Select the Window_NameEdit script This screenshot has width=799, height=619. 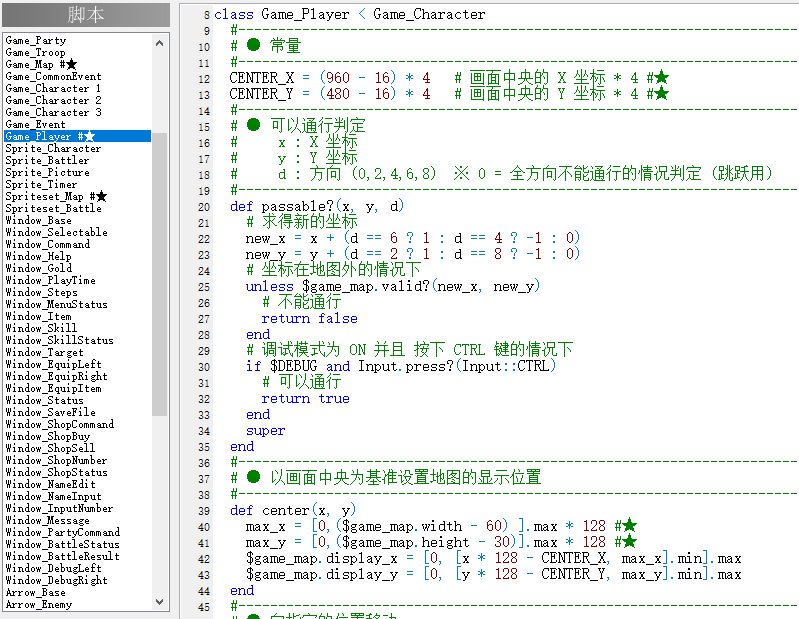tap(50, 484)
